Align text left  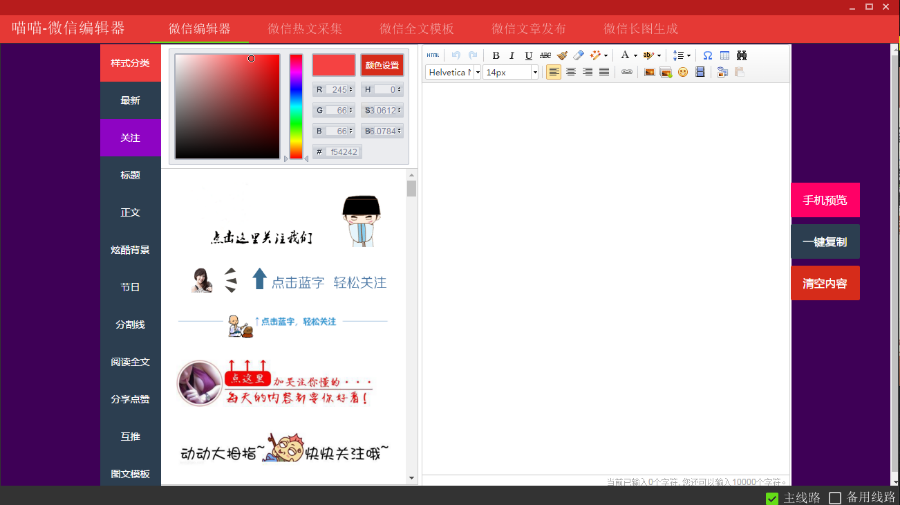553,72
